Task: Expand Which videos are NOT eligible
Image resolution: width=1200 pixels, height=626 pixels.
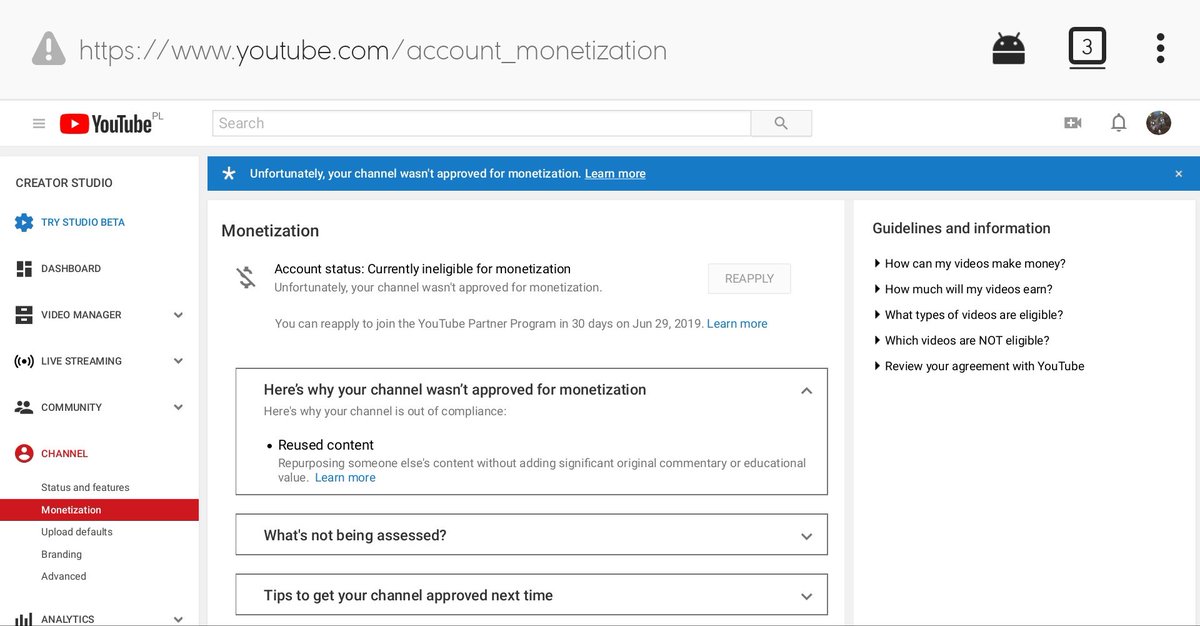Action: pos(961,340)
